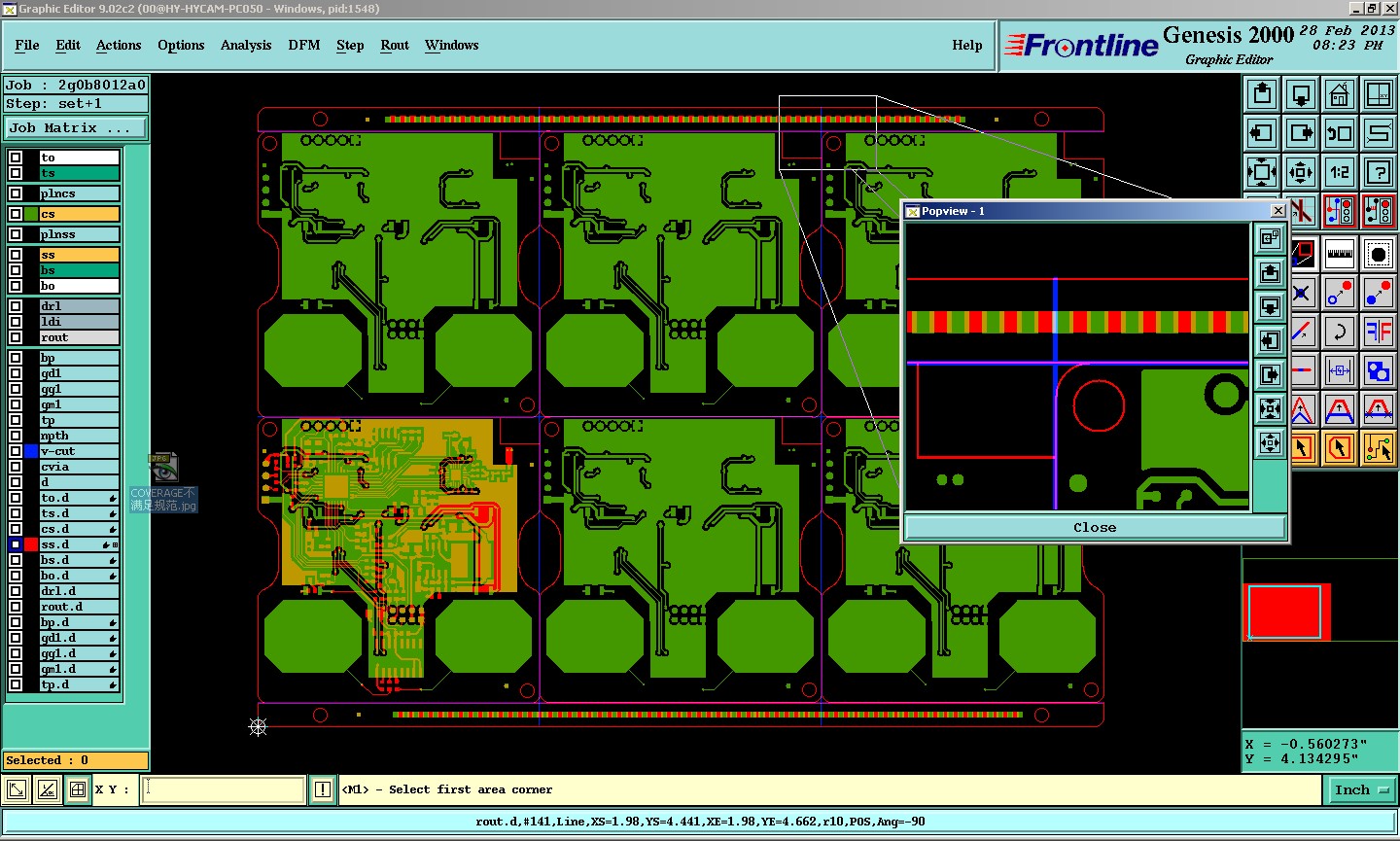Click the mirrored F flip icon
Viewport: 1400px width, 841px height.
[1379, 332]
